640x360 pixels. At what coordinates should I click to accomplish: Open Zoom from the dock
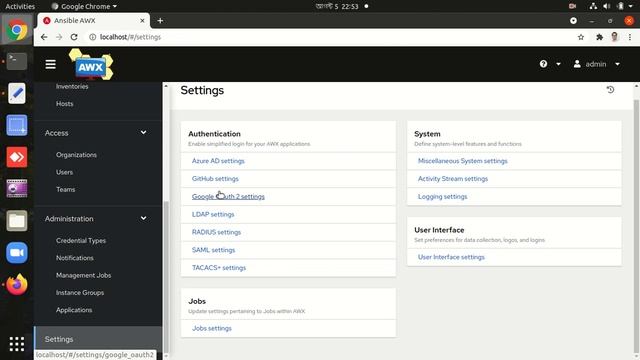point(17,253)
